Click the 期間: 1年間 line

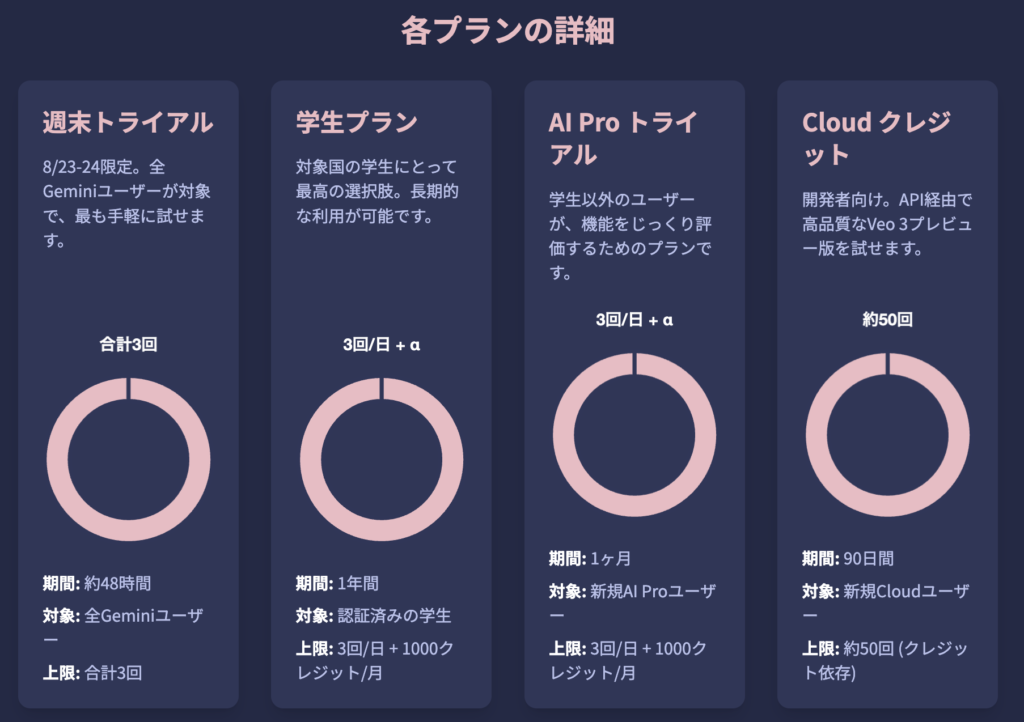point(337,583)
